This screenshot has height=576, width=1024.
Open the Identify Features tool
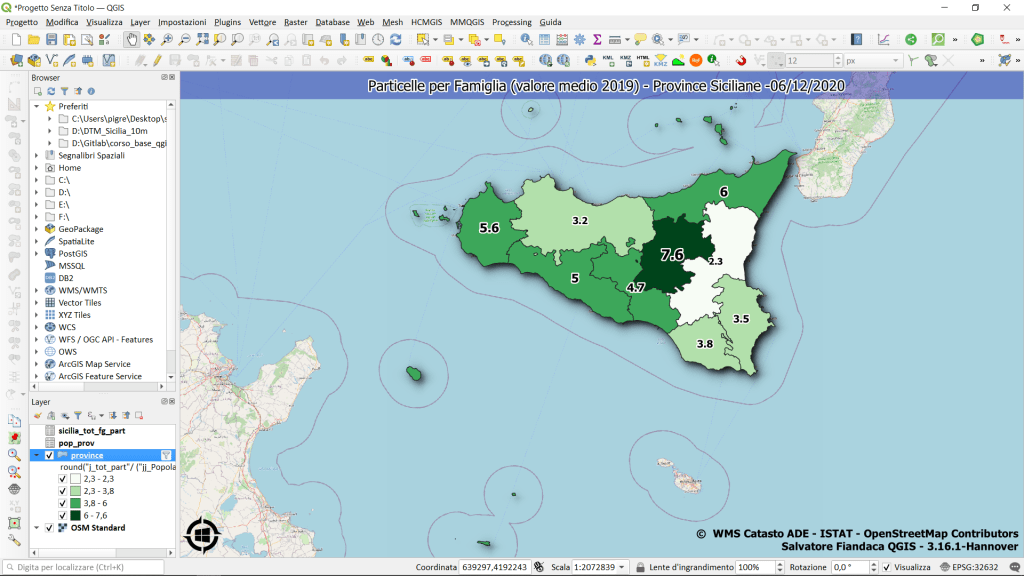click(x=526, y=40)
